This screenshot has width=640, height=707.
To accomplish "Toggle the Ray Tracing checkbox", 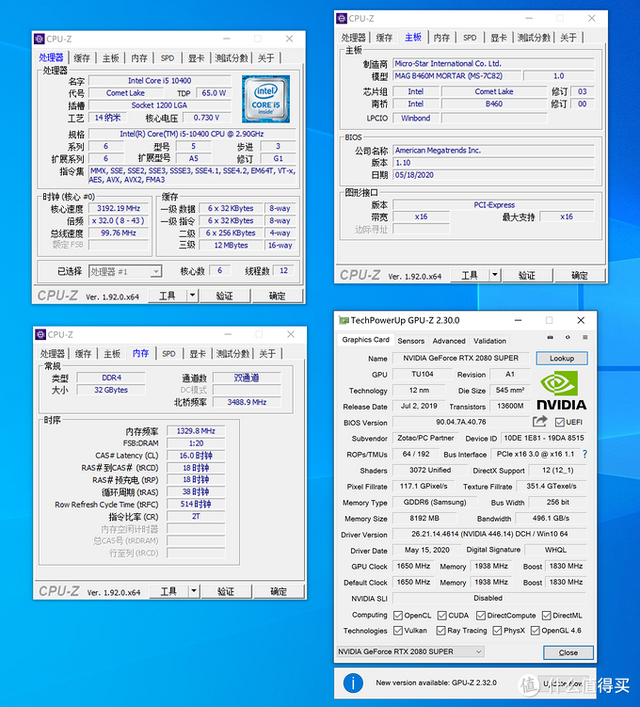I will [441, 630].
